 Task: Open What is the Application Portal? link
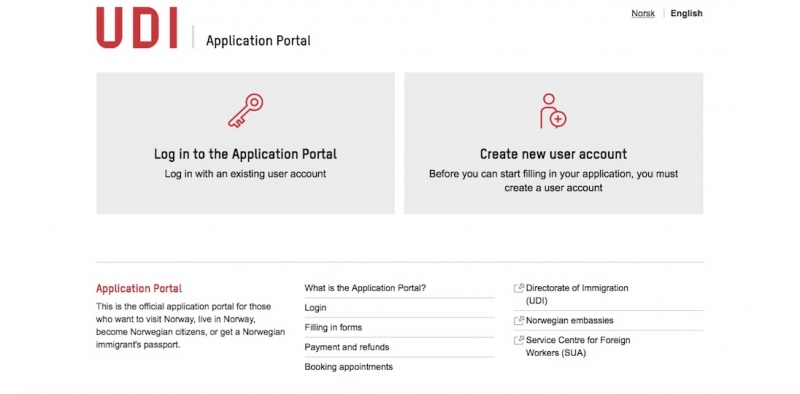(365, 288)
